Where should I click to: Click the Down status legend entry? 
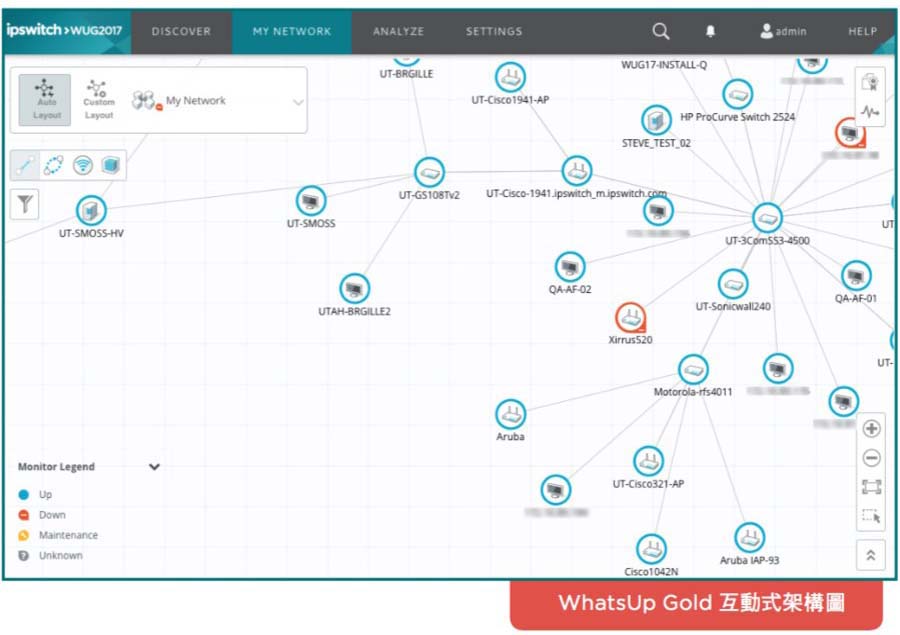[42, 515]
